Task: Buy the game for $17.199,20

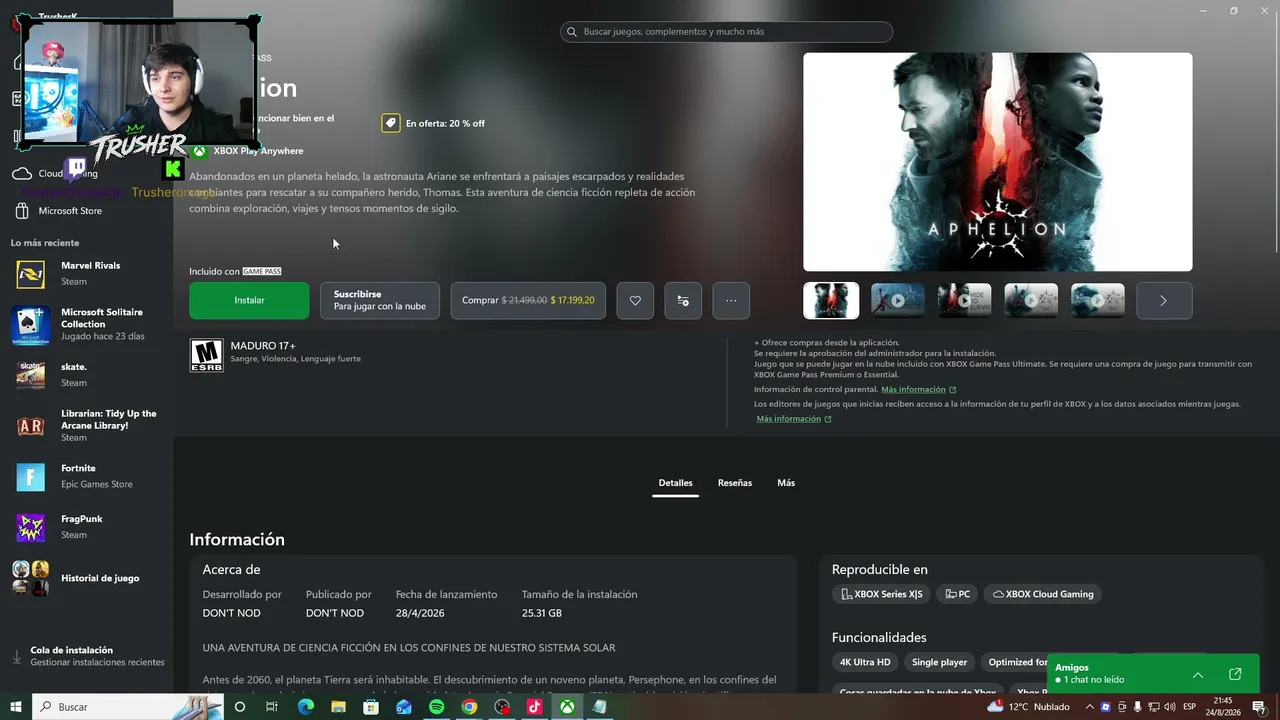Action: (x=528, y=300)
